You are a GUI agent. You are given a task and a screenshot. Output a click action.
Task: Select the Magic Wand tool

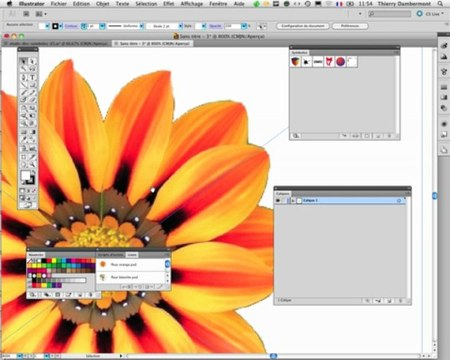tap(23, 69)
